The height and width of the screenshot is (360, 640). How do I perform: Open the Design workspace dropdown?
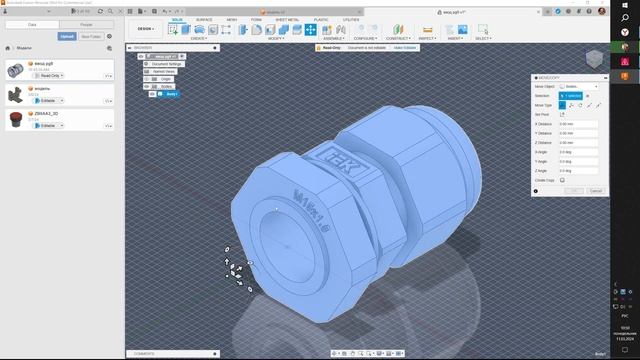146,29
